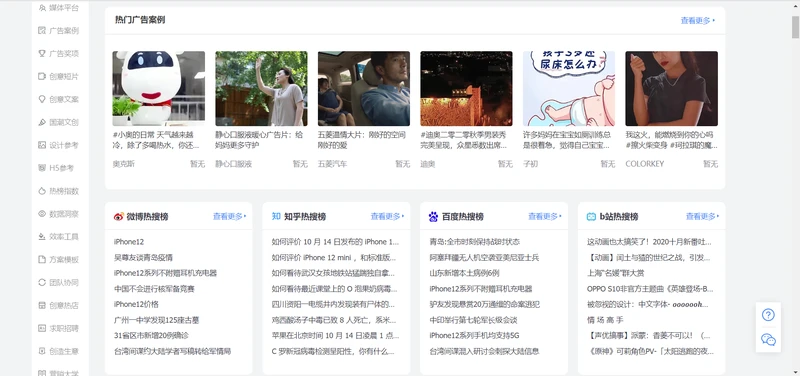
Task: View more of 热门广告案例
Action: tap(698, 20)
